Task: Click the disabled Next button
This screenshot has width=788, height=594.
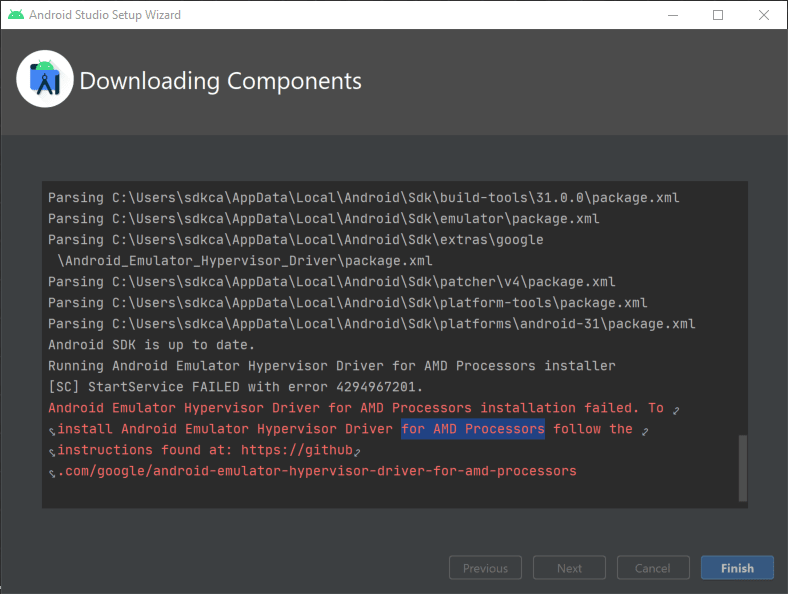Action: coord(569,568)
